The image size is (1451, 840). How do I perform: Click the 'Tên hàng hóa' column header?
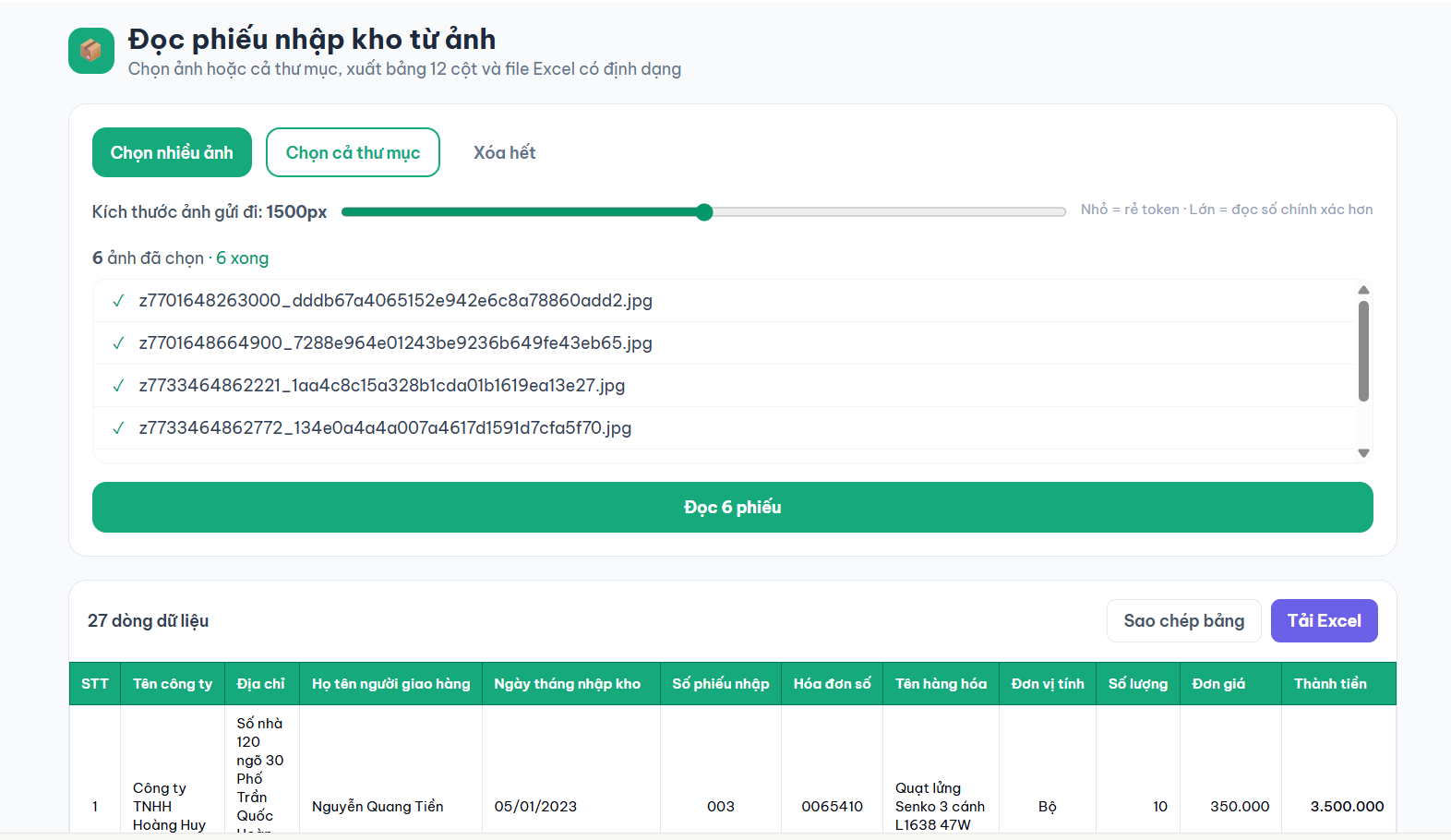point(941,684)
